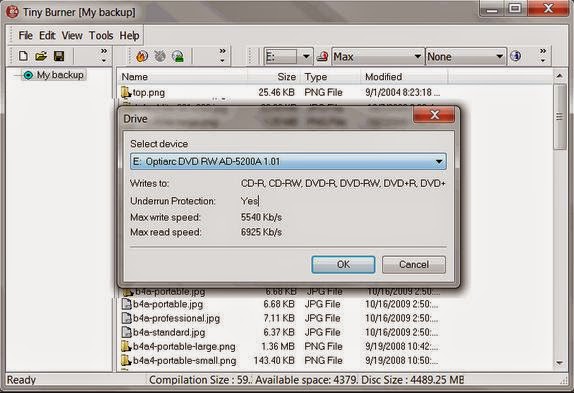Click the Disc Size 4489.25 status entry
This screenshot has height=393, width=574.
pos(412,380)
